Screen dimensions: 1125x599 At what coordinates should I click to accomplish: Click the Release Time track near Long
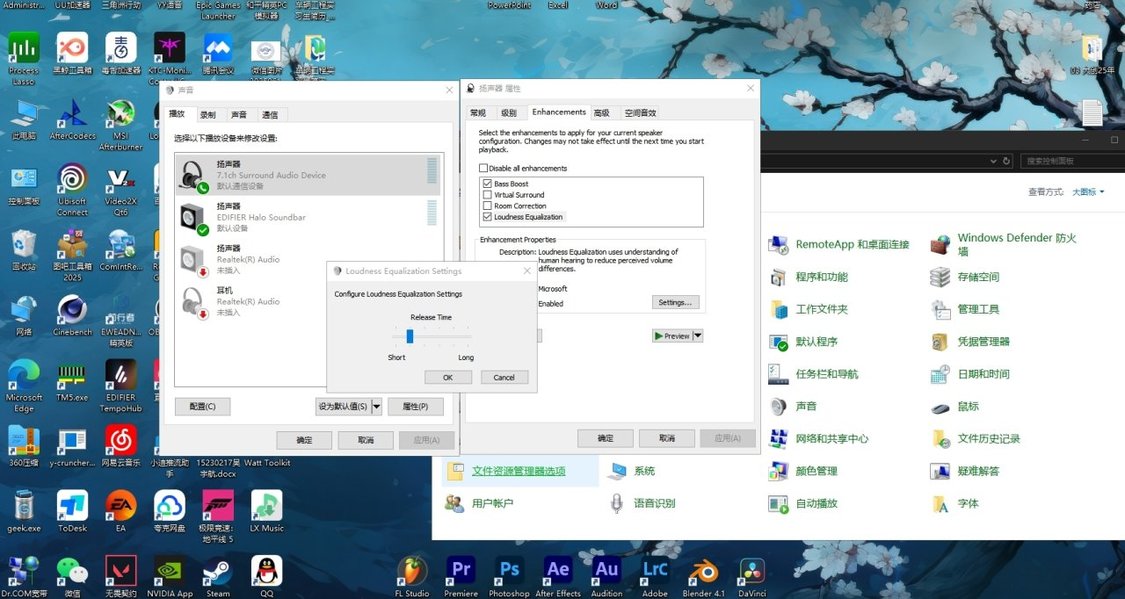coord(465,336)
